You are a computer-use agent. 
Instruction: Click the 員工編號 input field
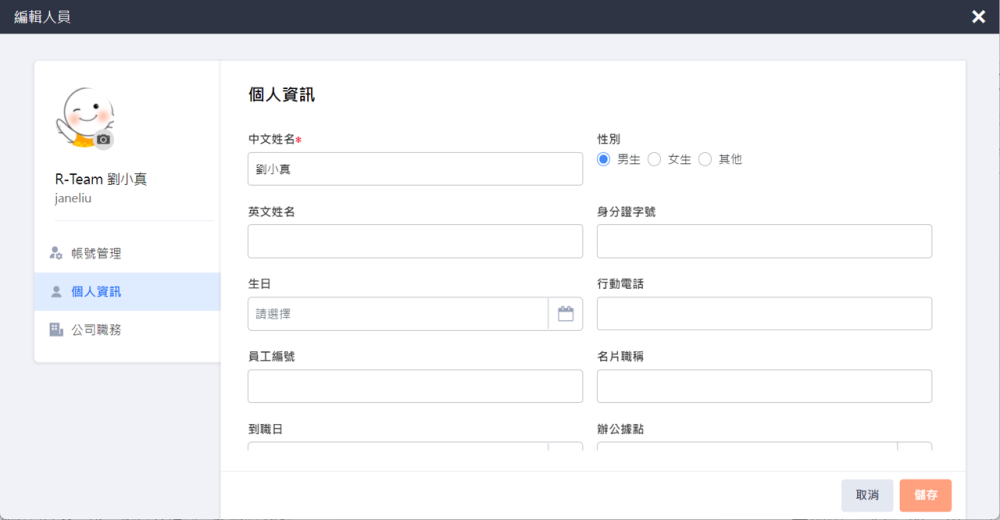click(415, 386)
